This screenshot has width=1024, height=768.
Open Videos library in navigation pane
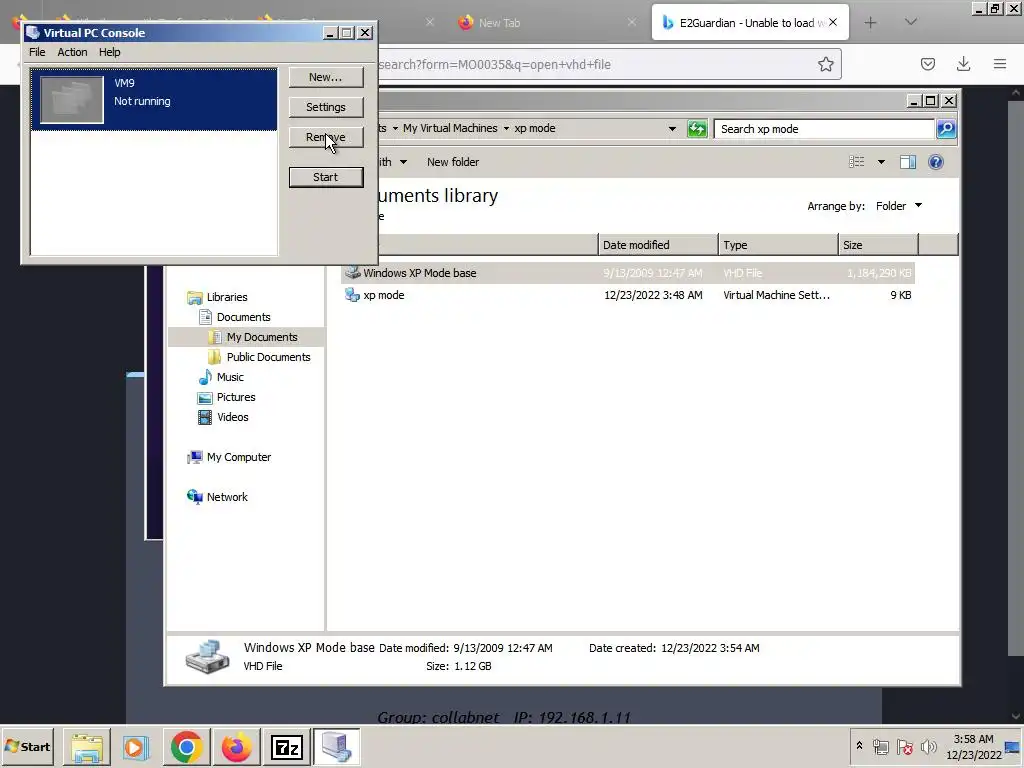[232, 417]
